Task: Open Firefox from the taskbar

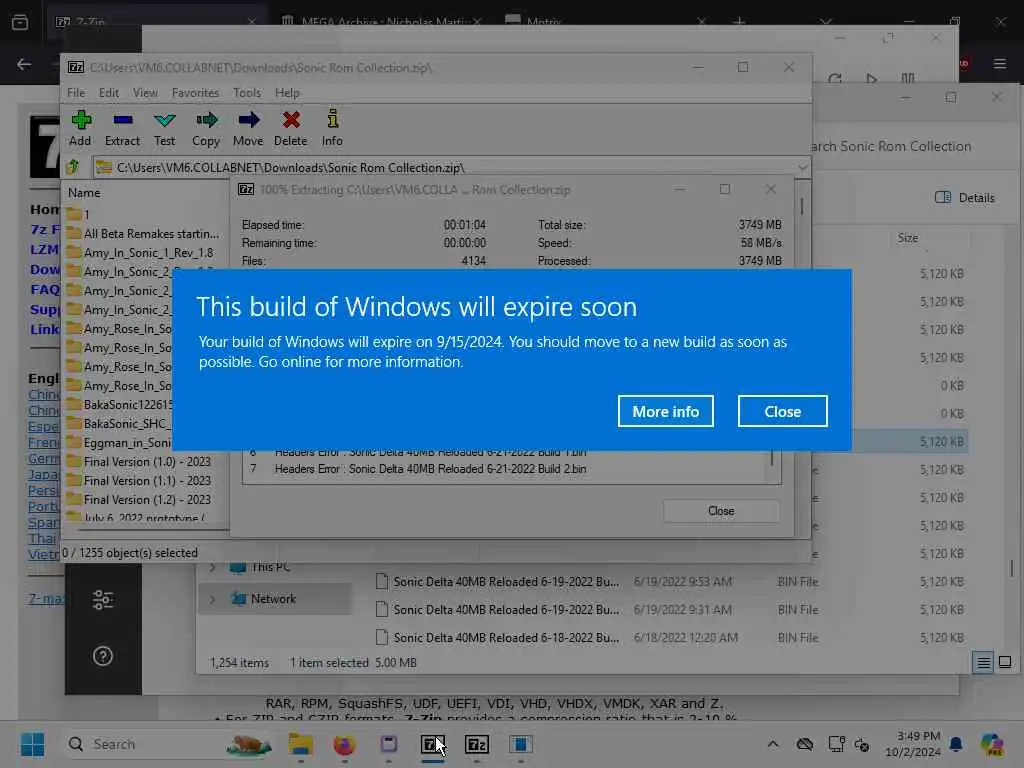Action: coord(344,744)
